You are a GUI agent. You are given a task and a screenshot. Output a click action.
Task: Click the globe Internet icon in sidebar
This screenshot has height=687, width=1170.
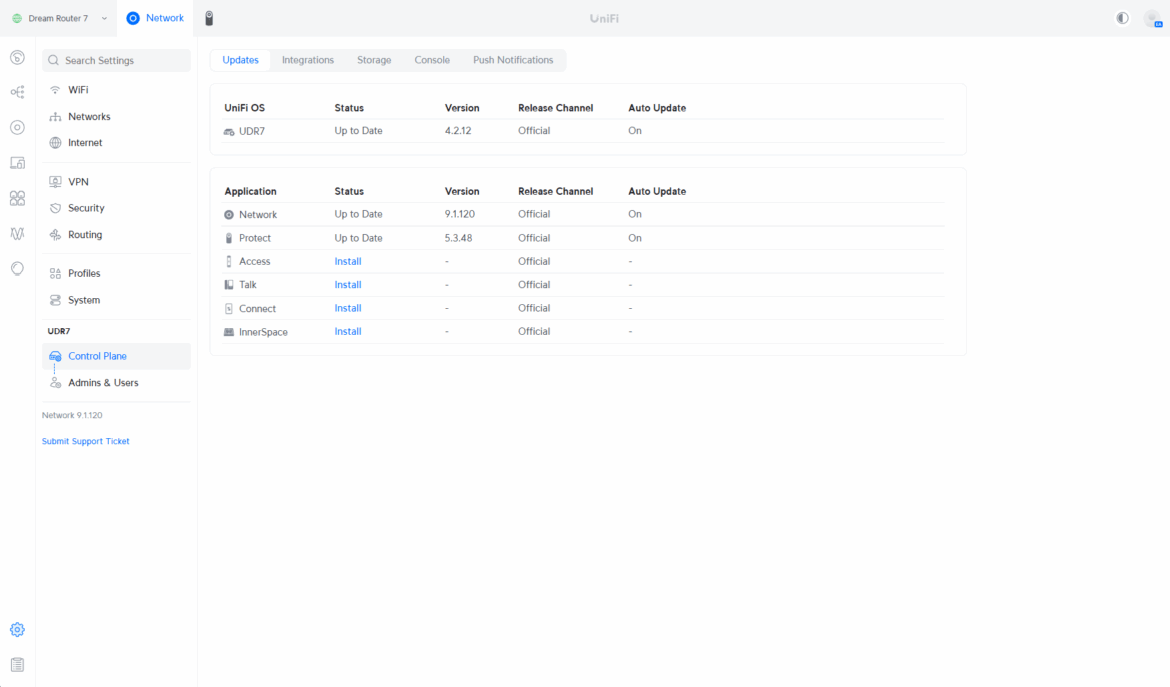[x=55, y=143]
